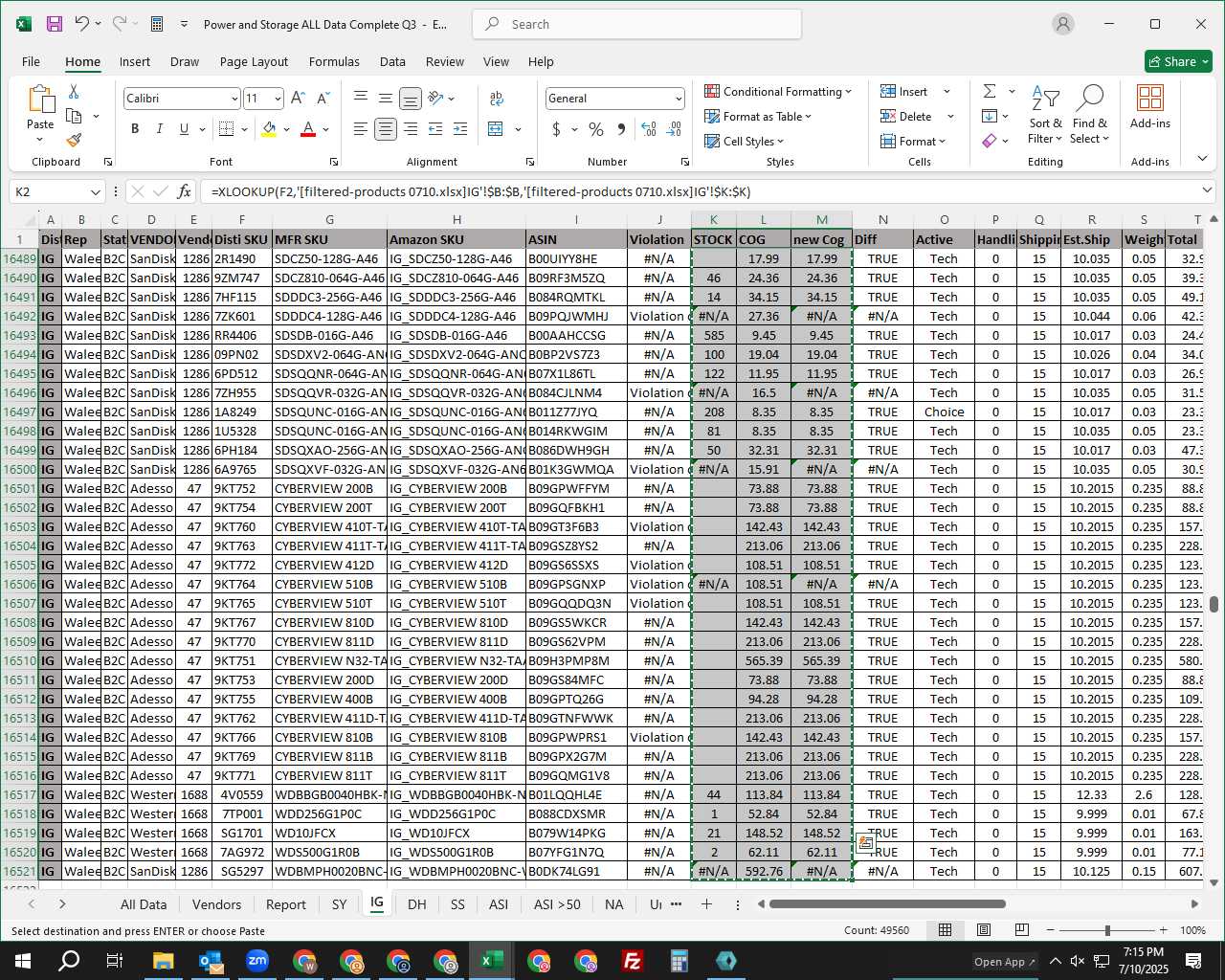Click Decrease Indent icon
Viewport: 1225px width, 980px height.
435,128
